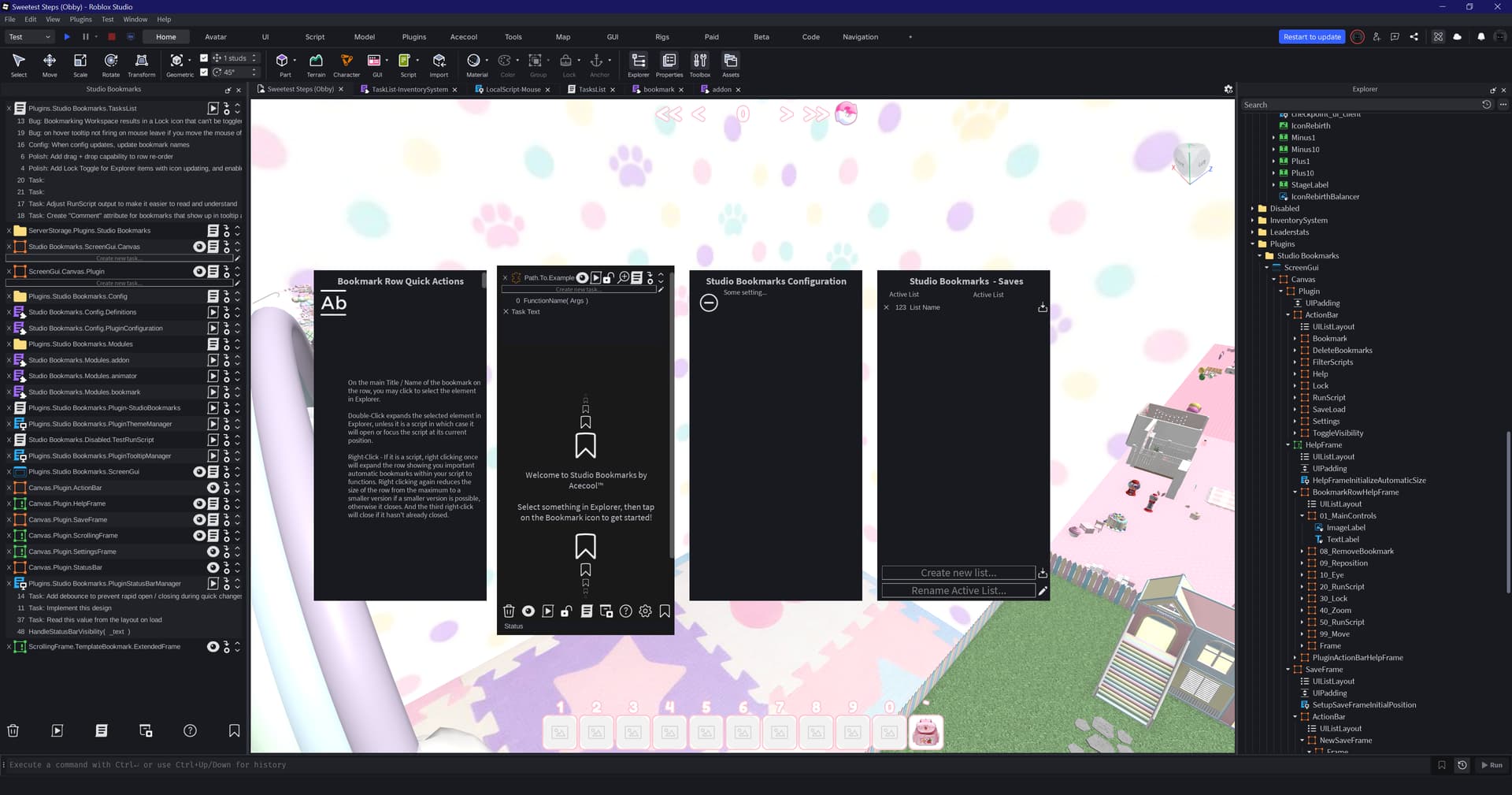Start playtest with the blue Play button
Viewport: 1512px width, 795px height.
click(x=67, y=37)
